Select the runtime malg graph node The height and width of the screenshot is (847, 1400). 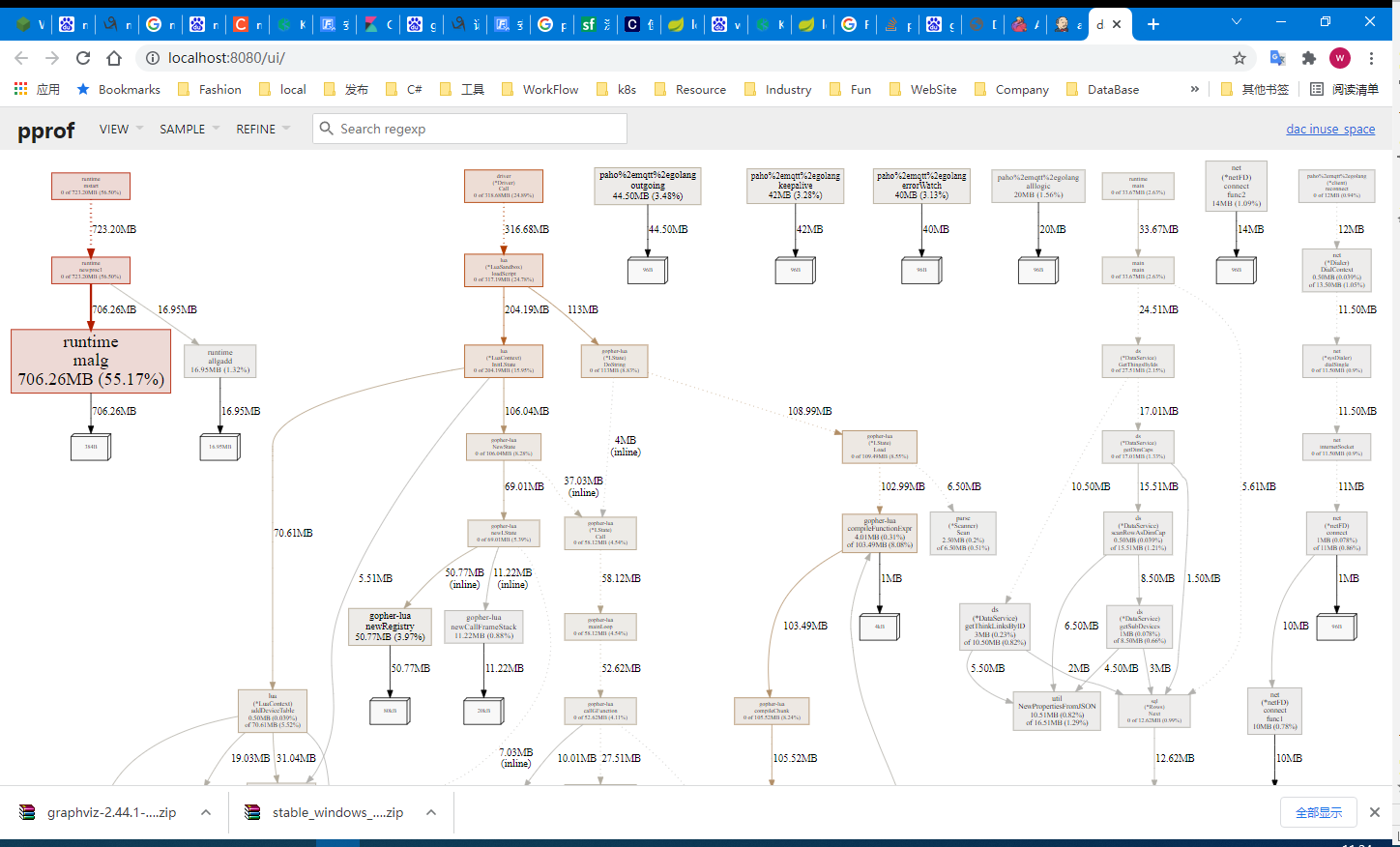(x=91, y=361)
